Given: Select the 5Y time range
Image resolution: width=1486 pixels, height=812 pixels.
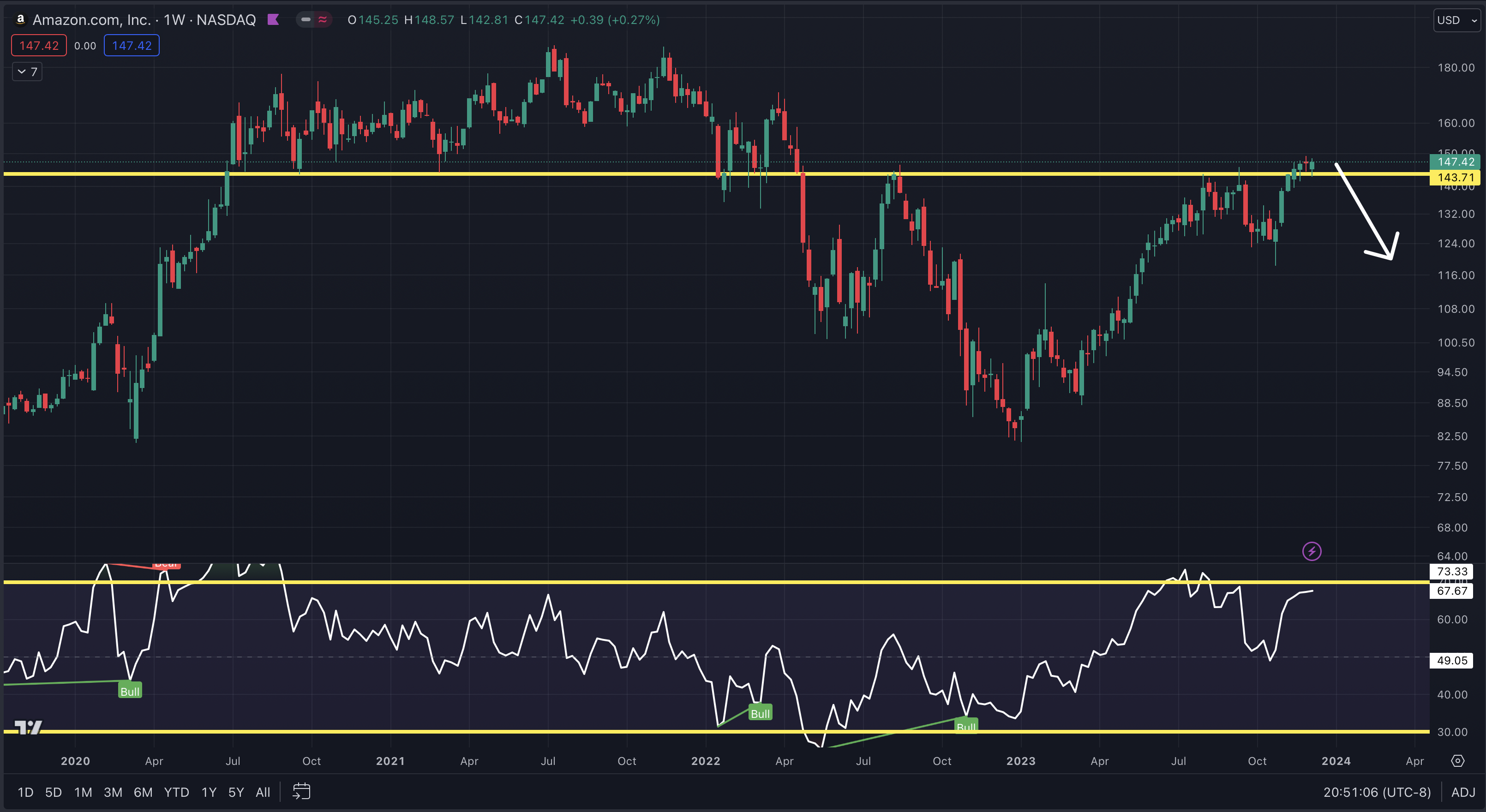Looking at the screenshot, I should 236,793.
